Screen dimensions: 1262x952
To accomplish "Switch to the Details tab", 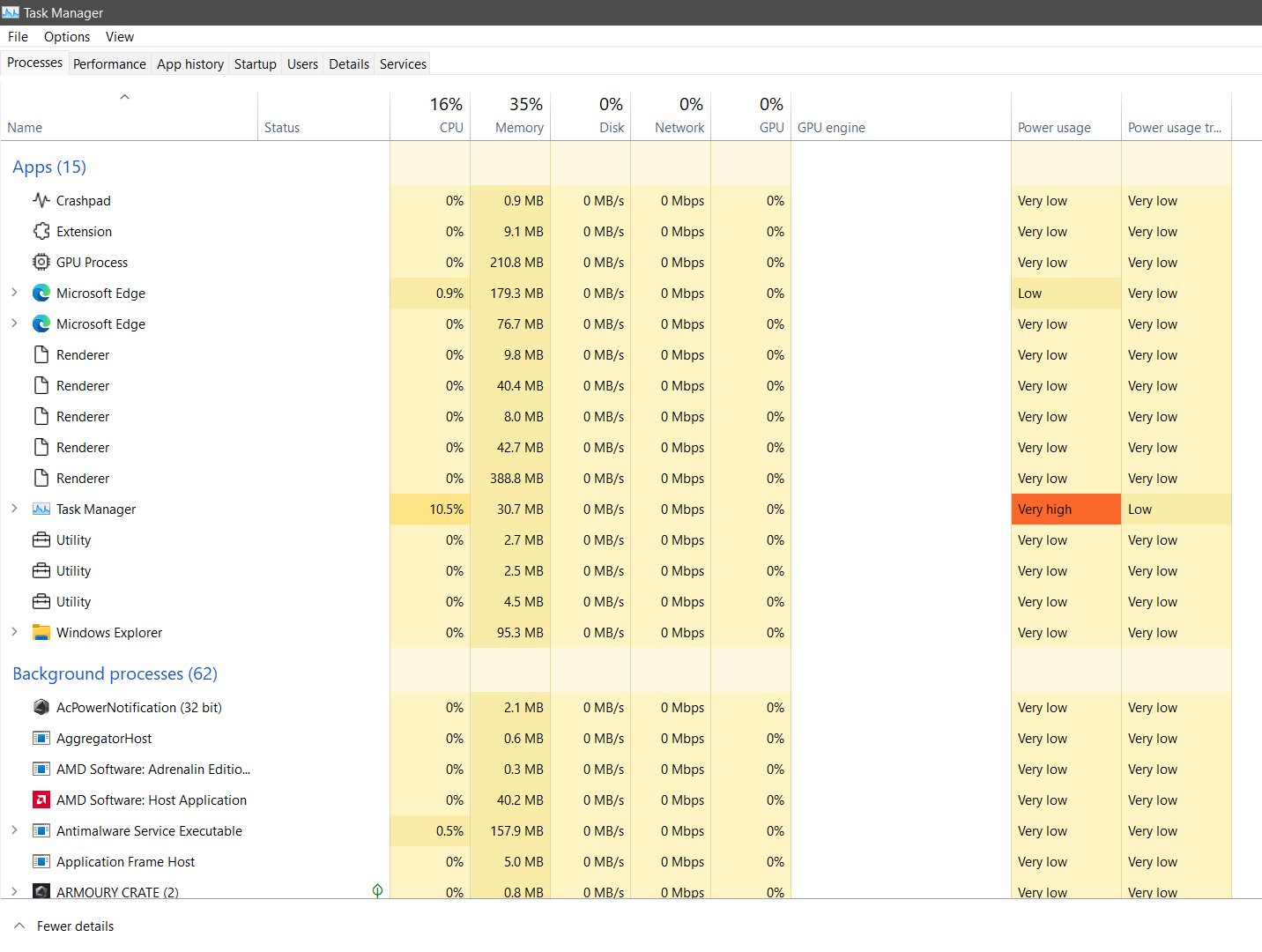I will pos(349,63).
